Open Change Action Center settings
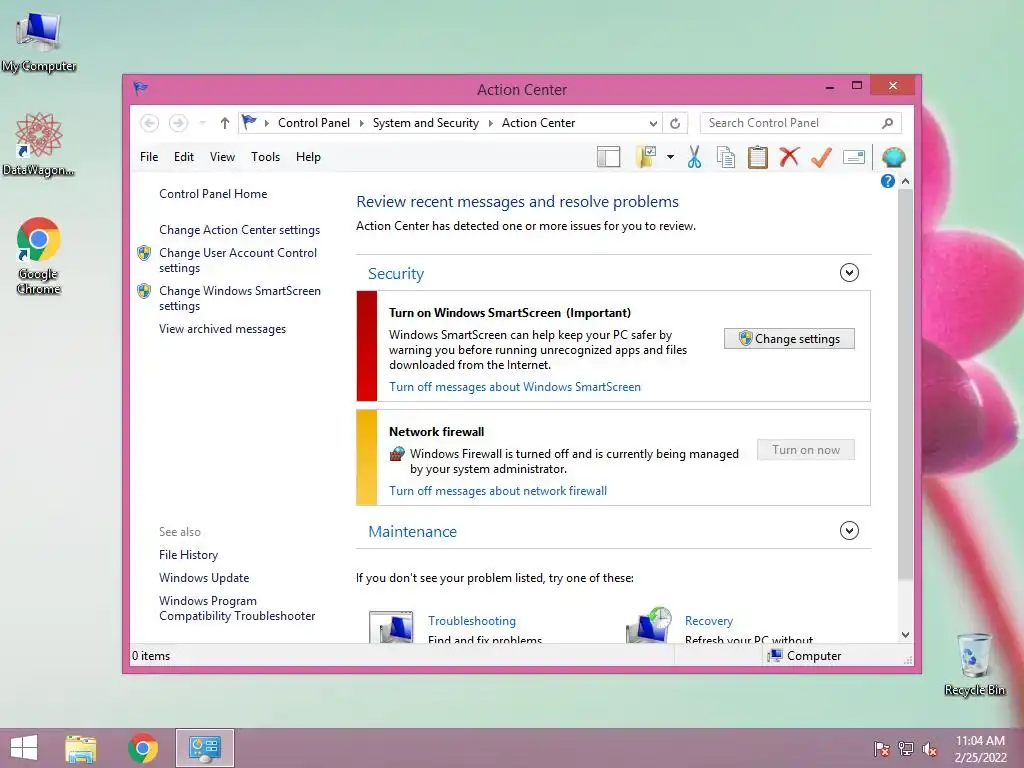 pyautogui.click(x=239, y=230)
